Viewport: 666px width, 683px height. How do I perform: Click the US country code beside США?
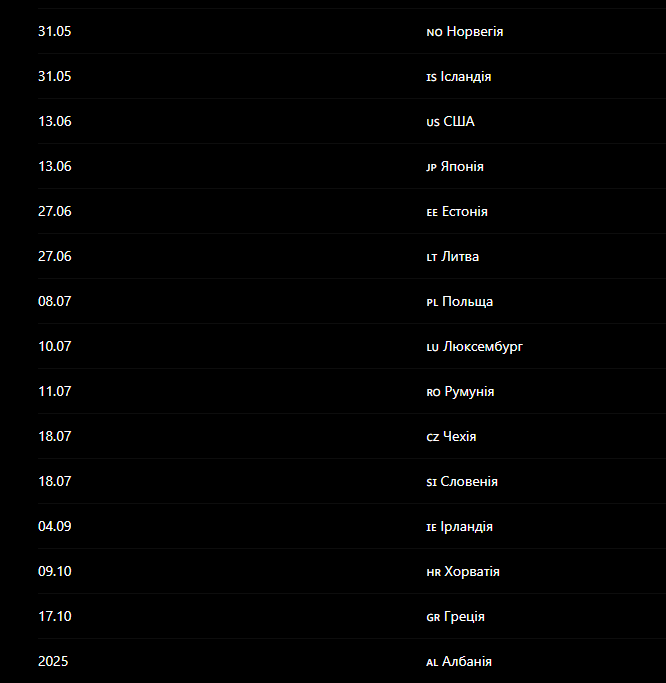coord(433,122)
